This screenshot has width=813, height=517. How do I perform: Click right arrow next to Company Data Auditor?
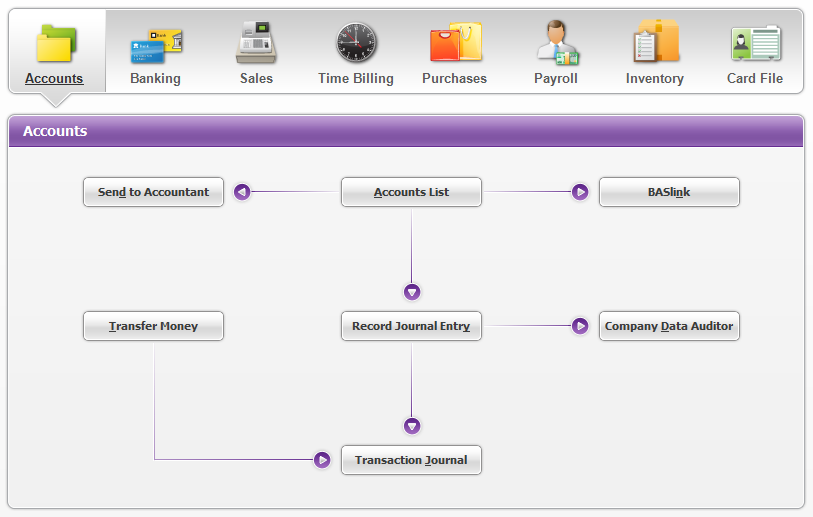pos(580,326)
